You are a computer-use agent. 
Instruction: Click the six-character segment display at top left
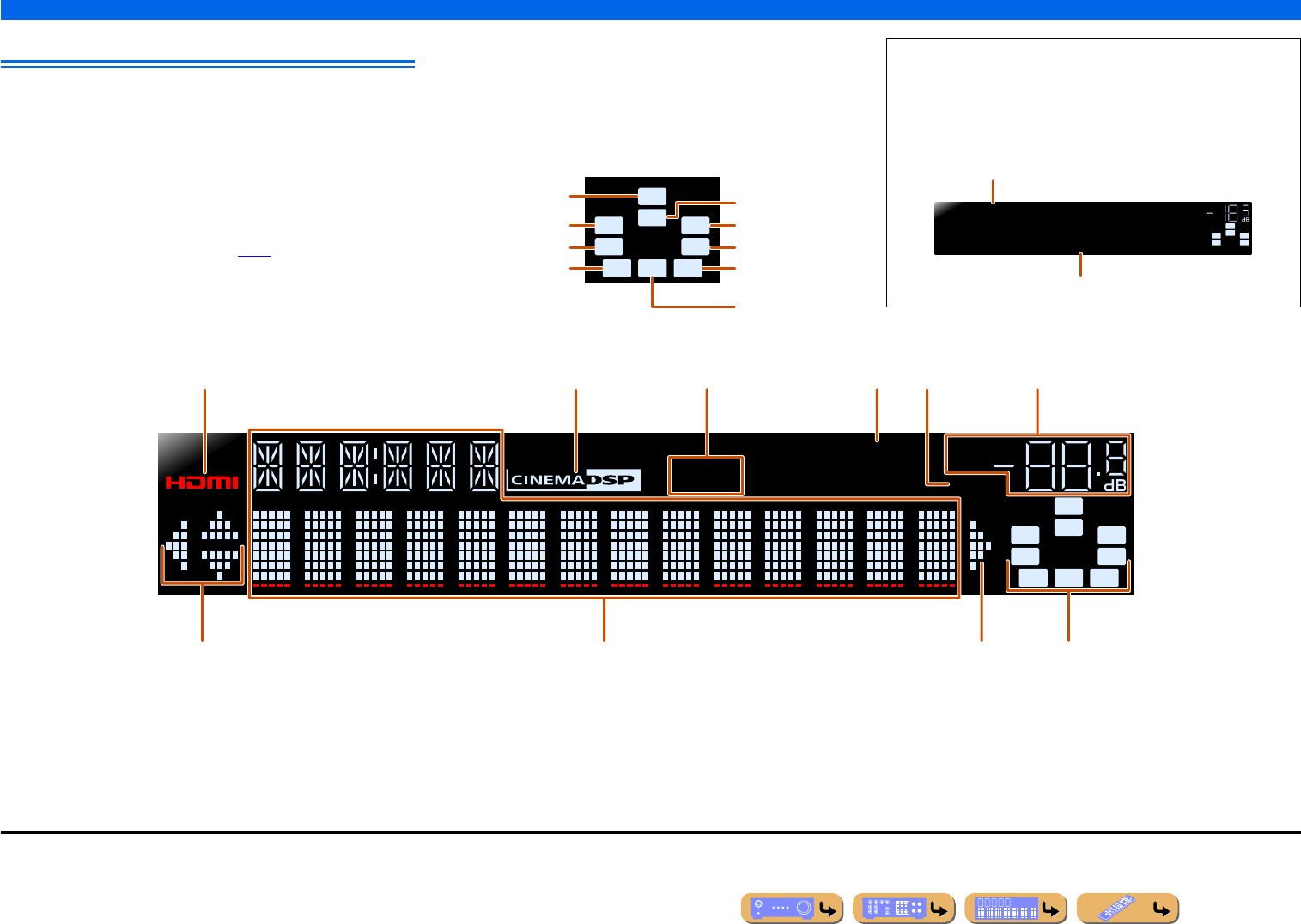376,465
